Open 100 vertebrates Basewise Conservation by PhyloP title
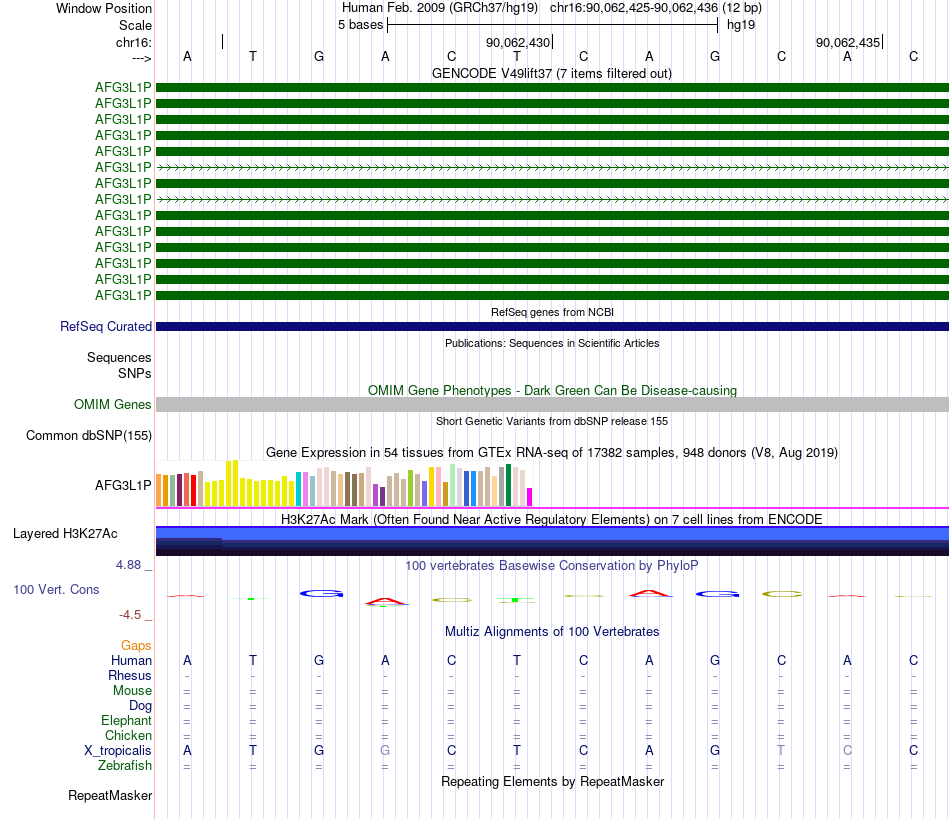Image resolution: width=950 pixels, height=819 pixels. tap(552, 565)
